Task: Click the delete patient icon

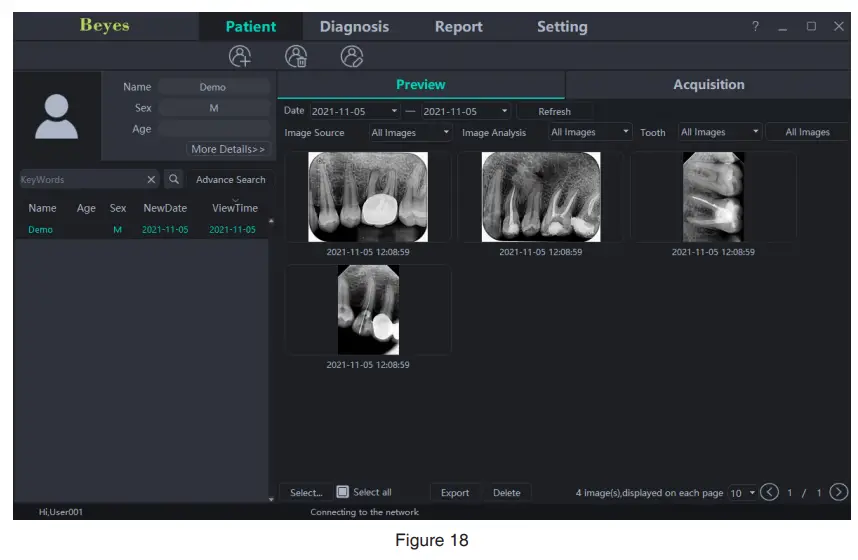Action: [x=295, y=56]
